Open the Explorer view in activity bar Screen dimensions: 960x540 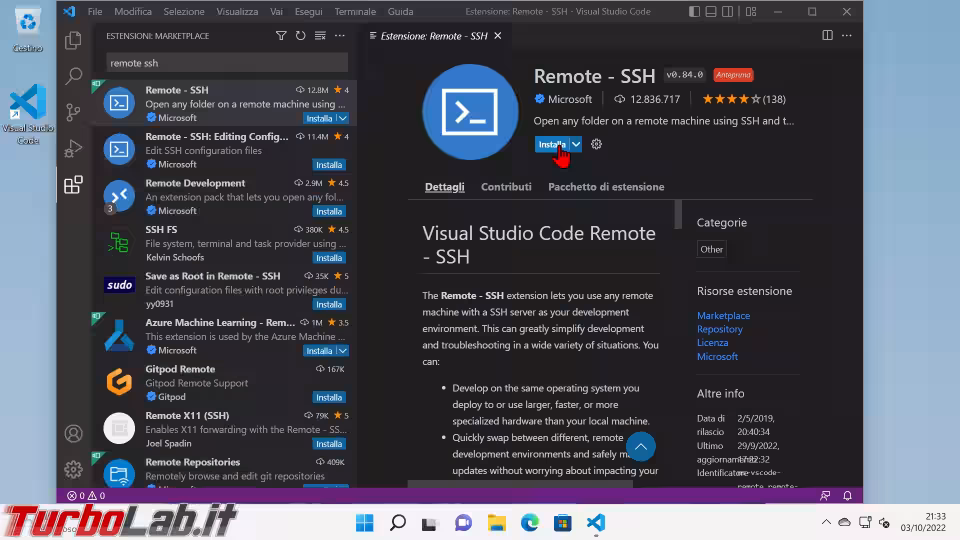73,41
